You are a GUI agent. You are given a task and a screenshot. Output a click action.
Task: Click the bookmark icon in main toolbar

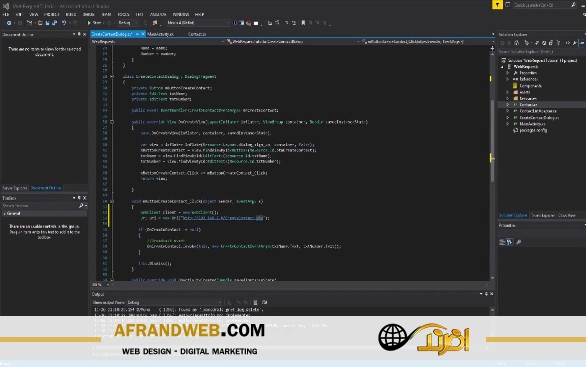click(303, 23)
